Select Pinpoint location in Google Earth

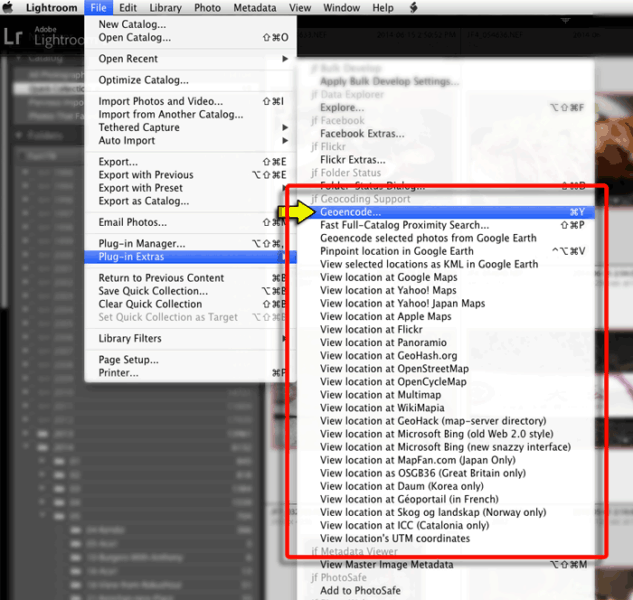(396, 251)
